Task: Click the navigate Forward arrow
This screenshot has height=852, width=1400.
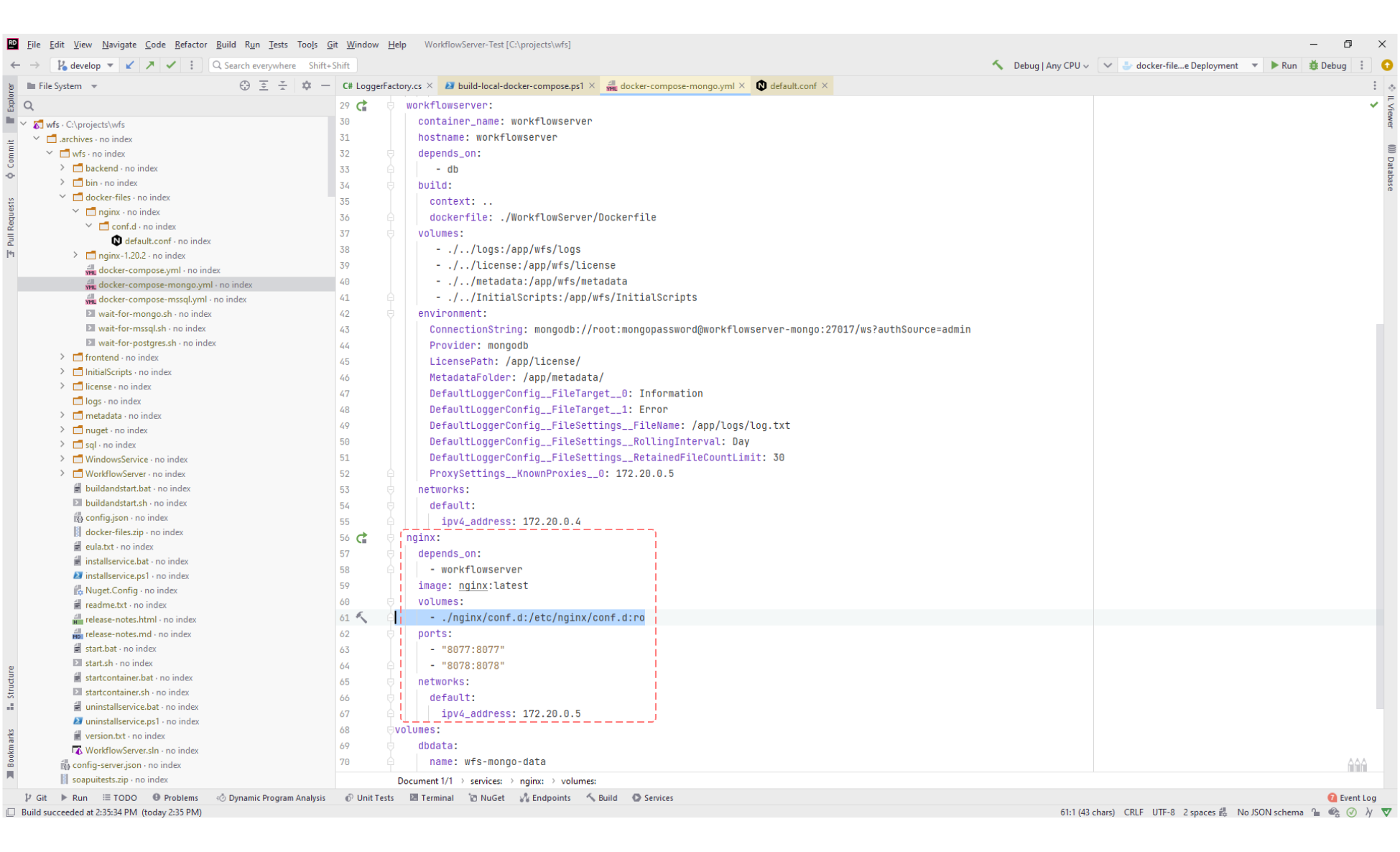Action: pyautogui.click(x=34, y=65)
